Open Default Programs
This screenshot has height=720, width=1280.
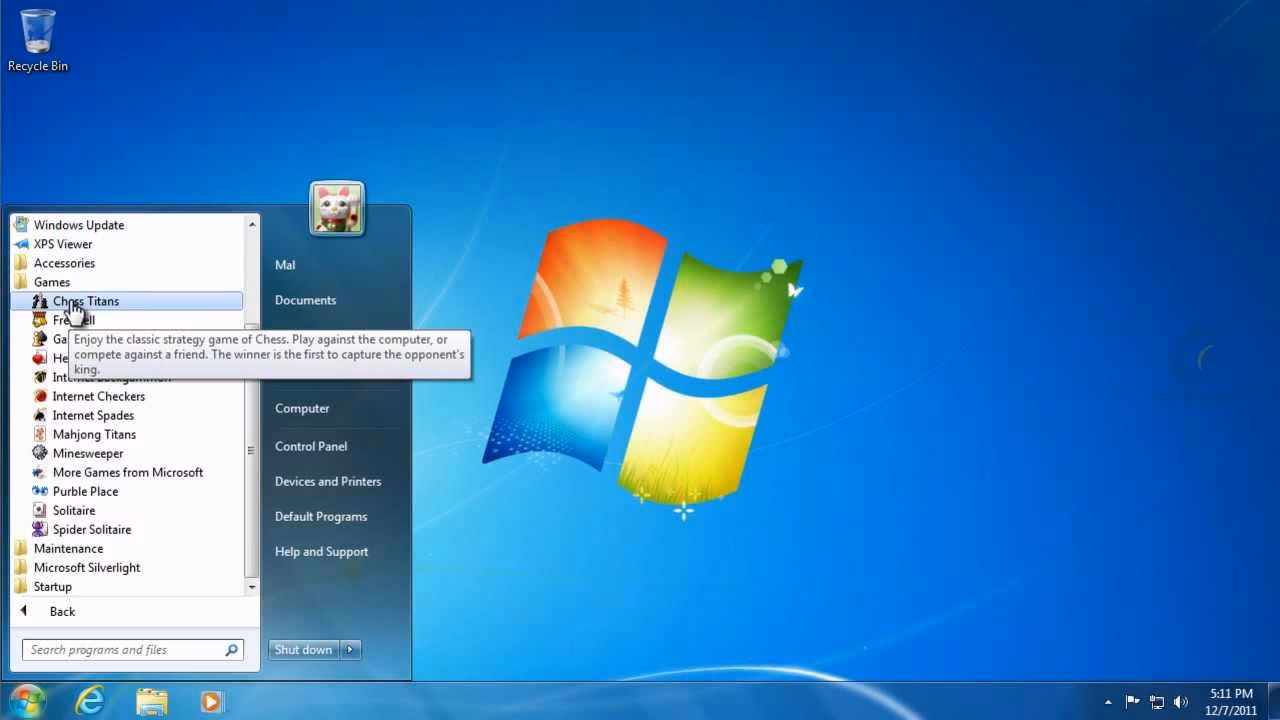point(321,516)
